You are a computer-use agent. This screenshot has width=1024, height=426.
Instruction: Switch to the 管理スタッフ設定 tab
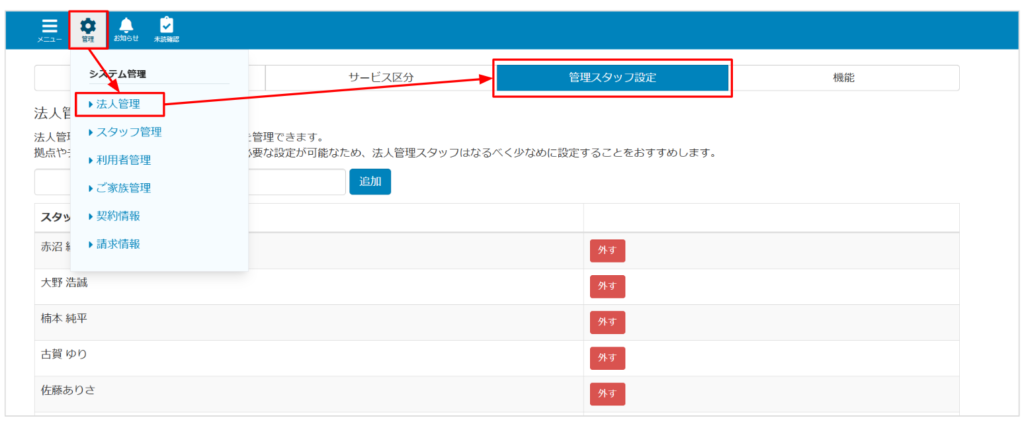coord(612,78)
